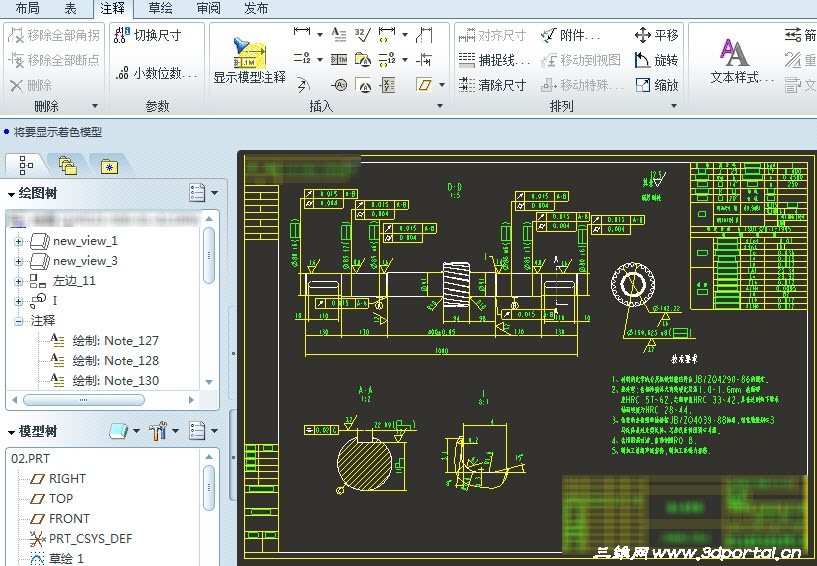Select RIGHT datum plane in model tree

pos(58,478)
